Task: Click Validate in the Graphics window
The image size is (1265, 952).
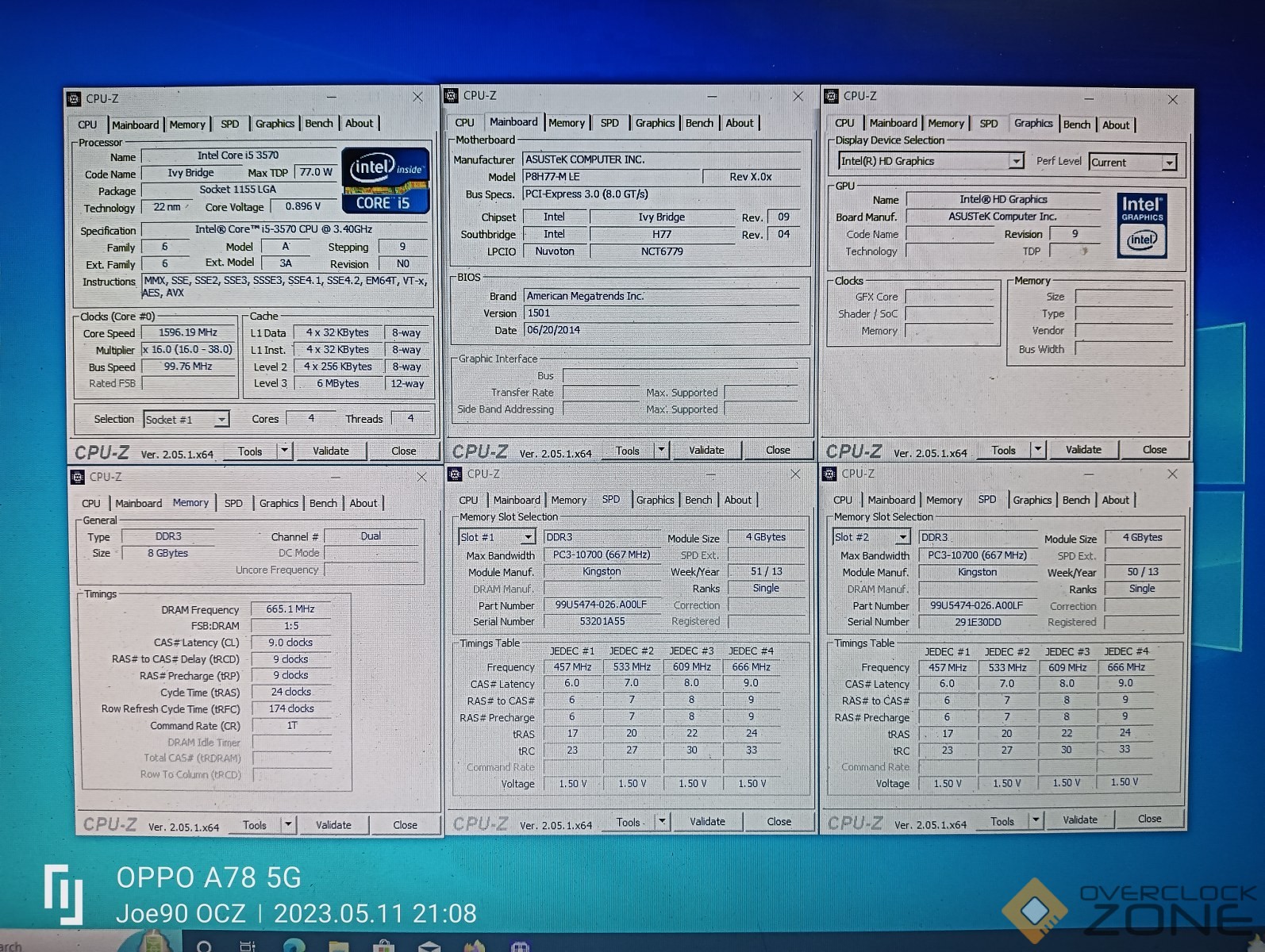Action: pyautogui.click(x=1083, y=449)
